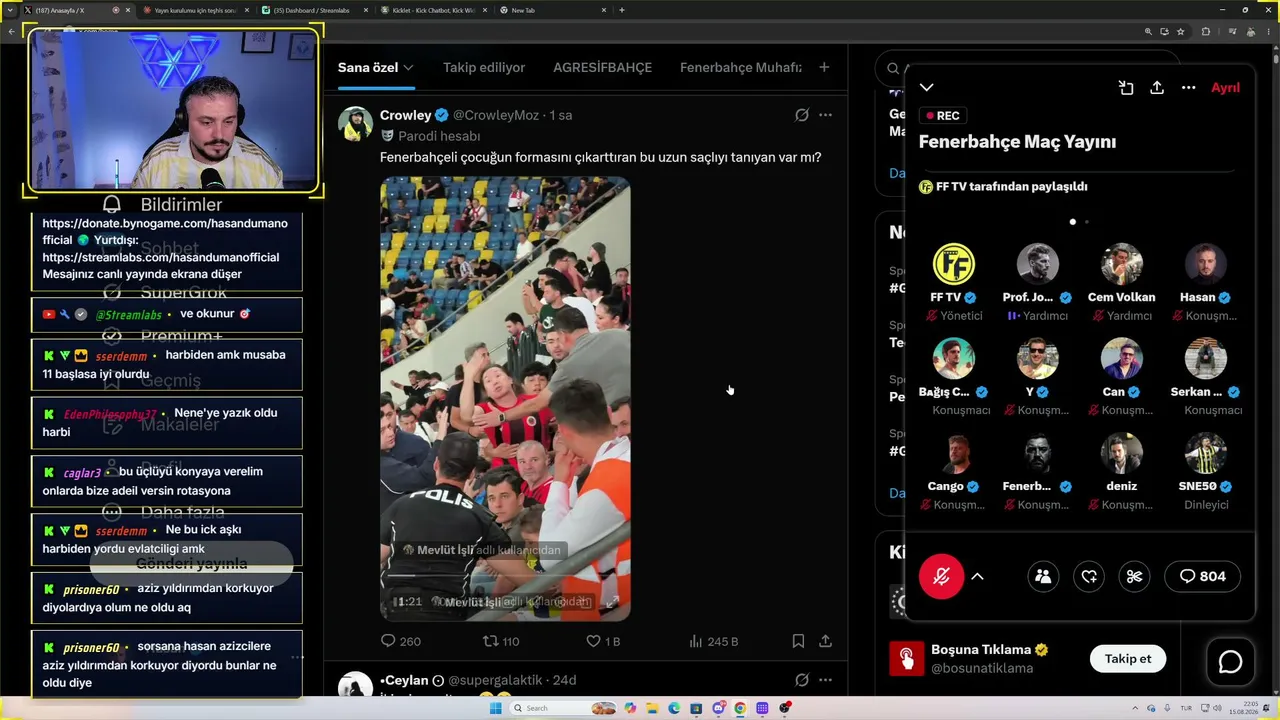The width and height of the screenshot is (1280, 720).
Task: Select FF TV host avatar
Action: click(x=953, y=264)
